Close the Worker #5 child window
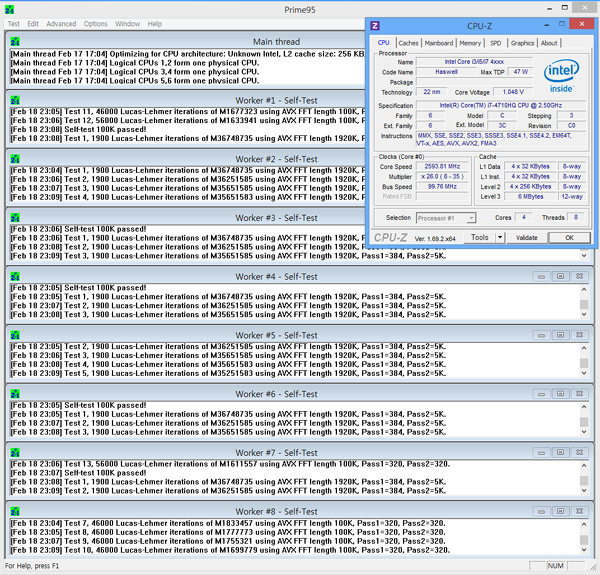Screen dimensions: 600x575 click(580, 335)
